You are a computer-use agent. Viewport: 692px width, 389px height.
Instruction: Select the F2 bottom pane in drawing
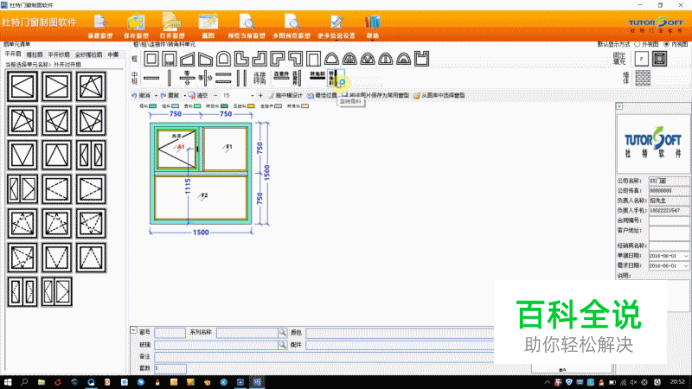pyautogui.click(x=201, y=197)
